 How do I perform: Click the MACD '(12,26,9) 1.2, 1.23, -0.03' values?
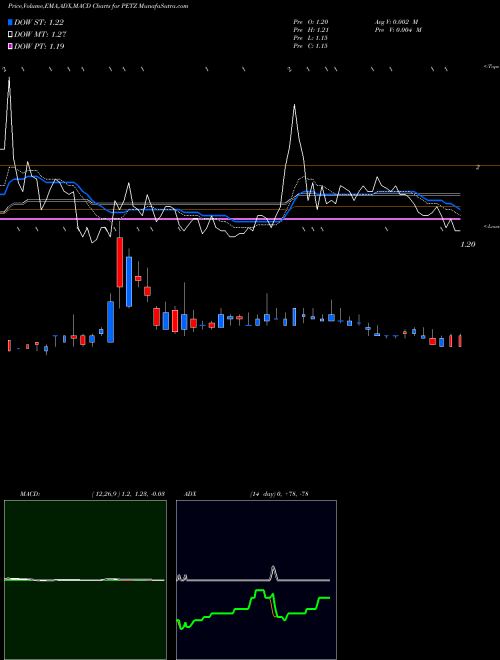[x=128, y=494]
